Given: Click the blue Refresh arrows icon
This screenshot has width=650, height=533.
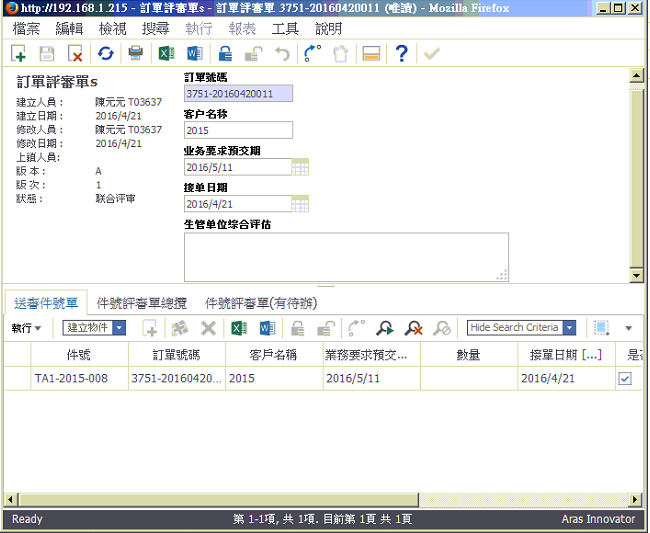Looking at the screenshot, I should pyautogui.click(x=105, y=54).
